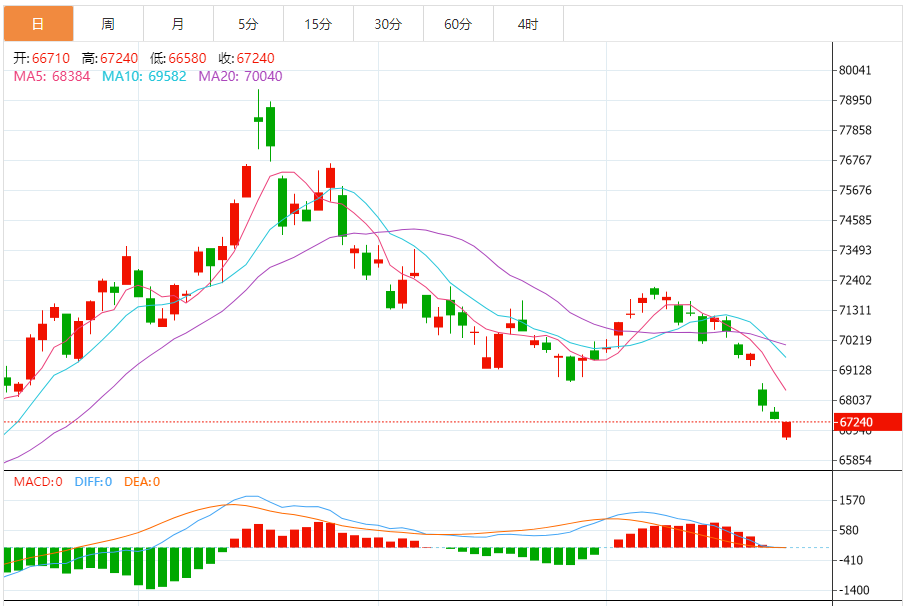Select the MA5: 68384 indicator label
The image size is (906, 606).
52,76
